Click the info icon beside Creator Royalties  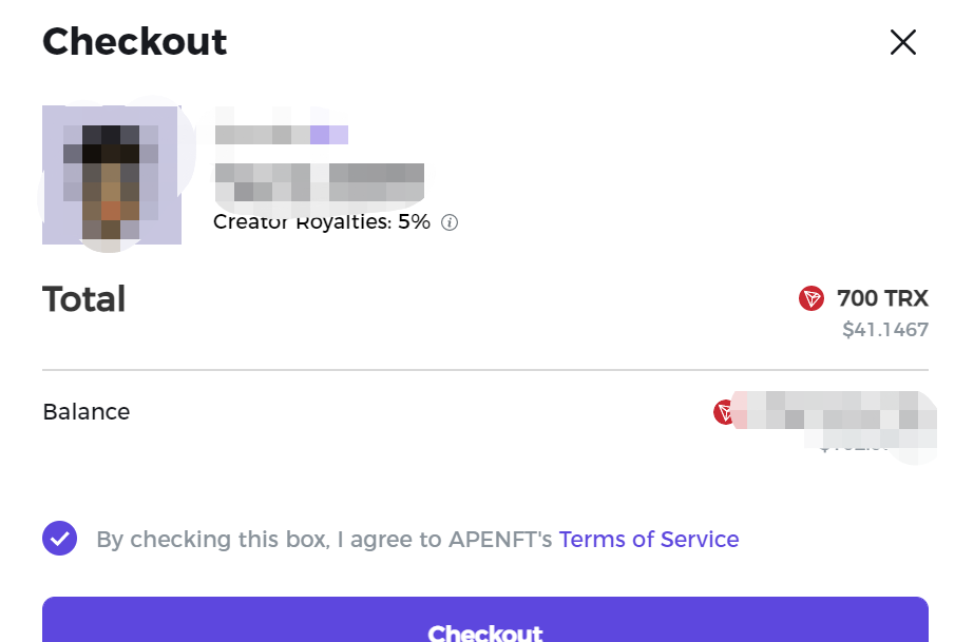(449, 223)
